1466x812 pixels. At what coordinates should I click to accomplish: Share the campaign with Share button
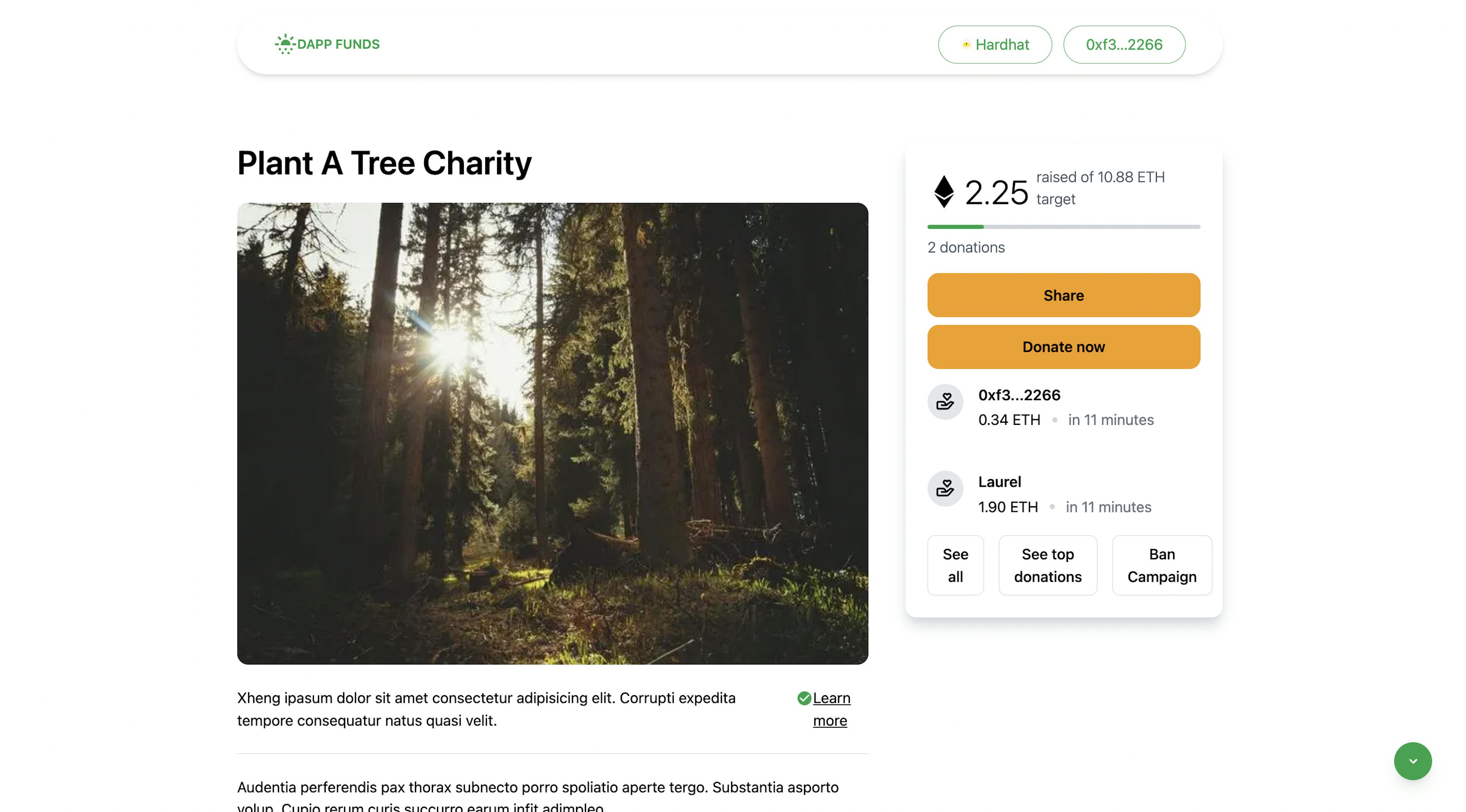tap(1064, 295)
